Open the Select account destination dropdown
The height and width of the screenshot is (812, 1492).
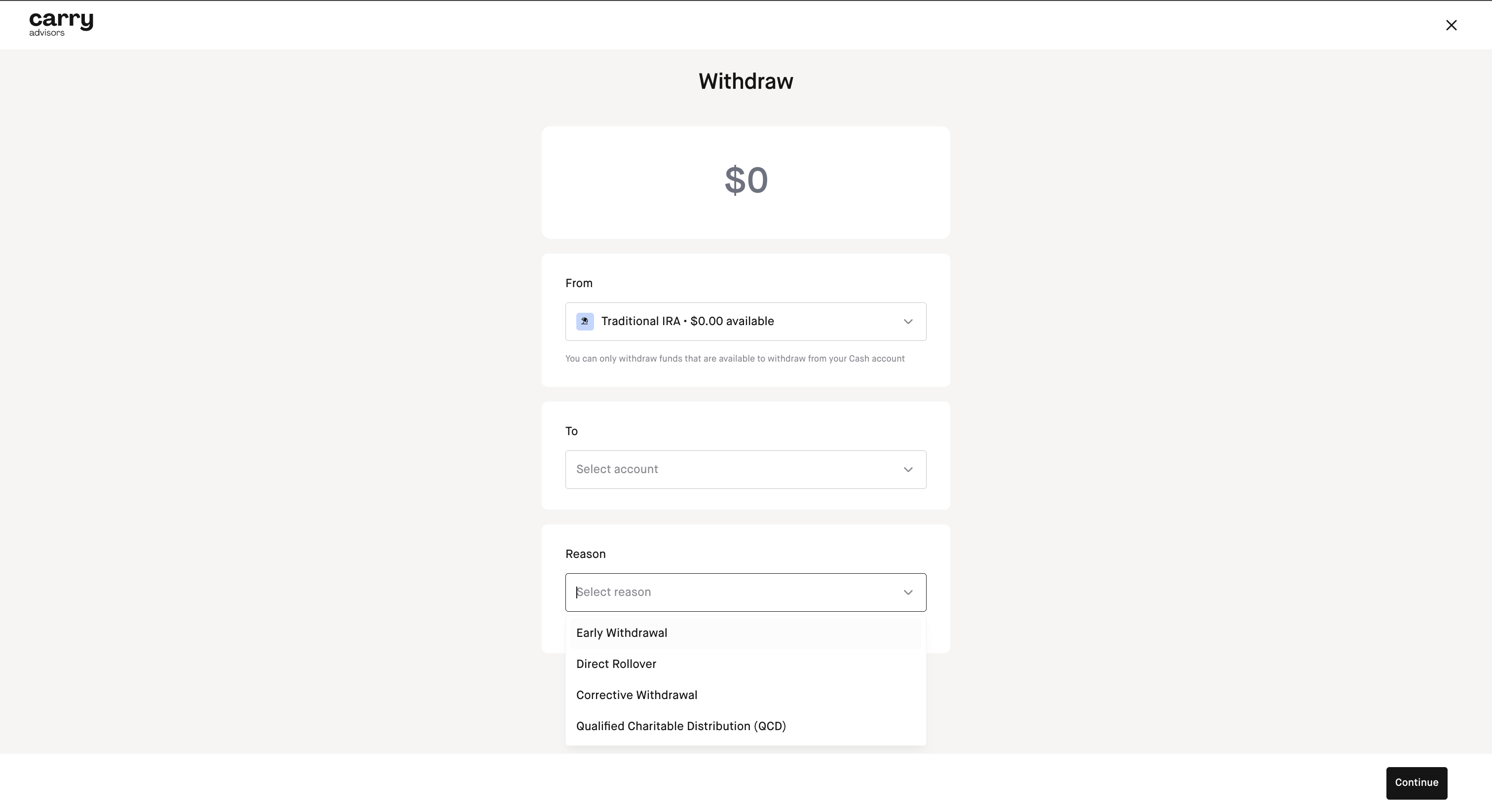click(745, 470)
